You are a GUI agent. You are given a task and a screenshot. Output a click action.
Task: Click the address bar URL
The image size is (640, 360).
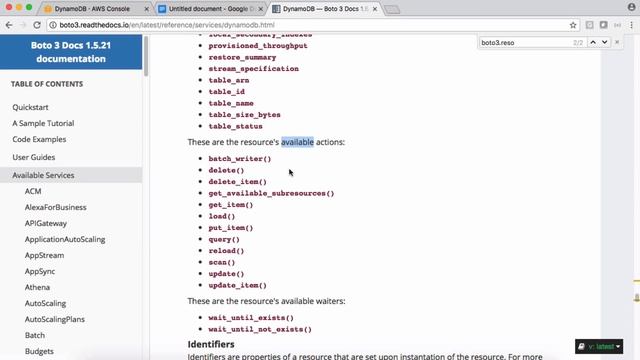point(167,25)
